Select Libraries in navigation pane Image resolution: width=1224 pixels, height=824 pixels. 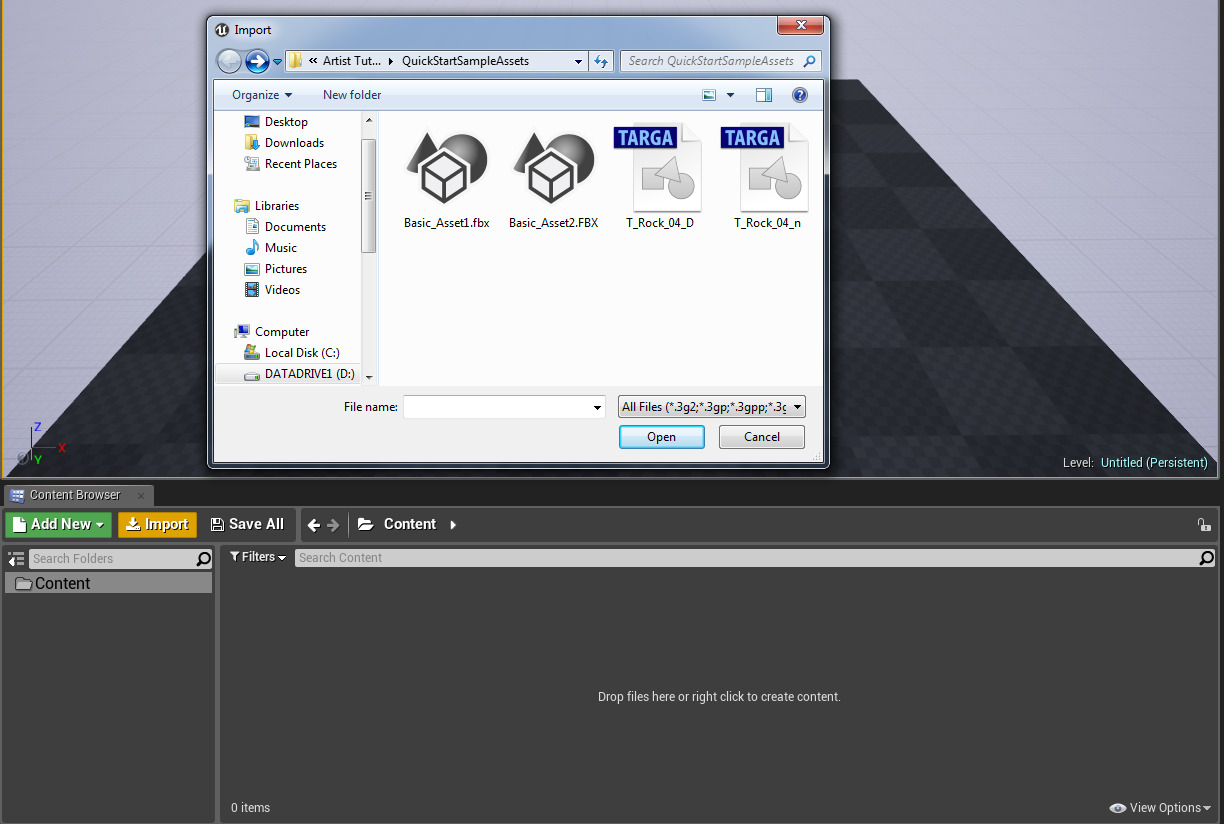tap(267, 206)
